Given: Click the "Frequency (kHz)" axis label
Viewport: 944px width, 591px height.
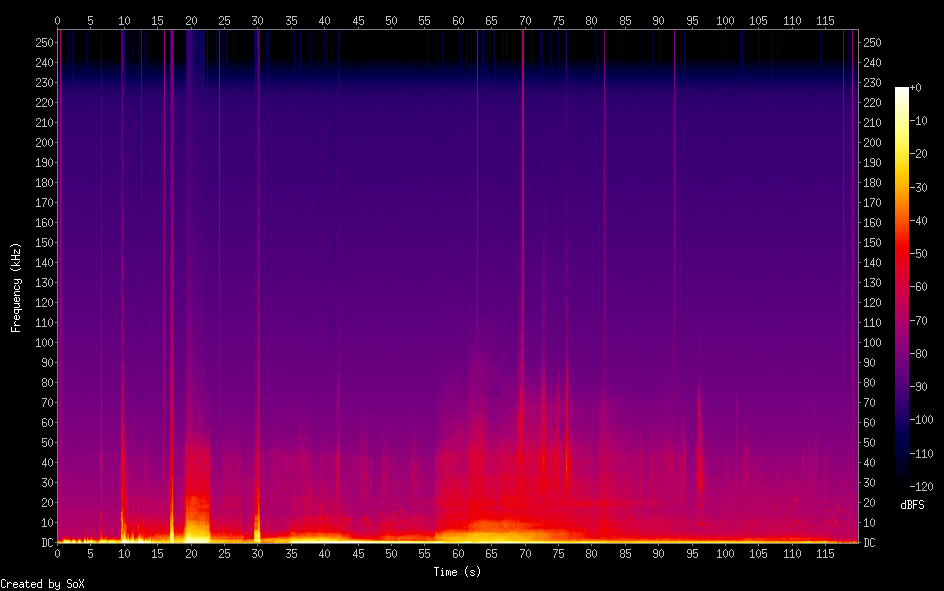Looking at the screenshot, I should click(16, 287).
